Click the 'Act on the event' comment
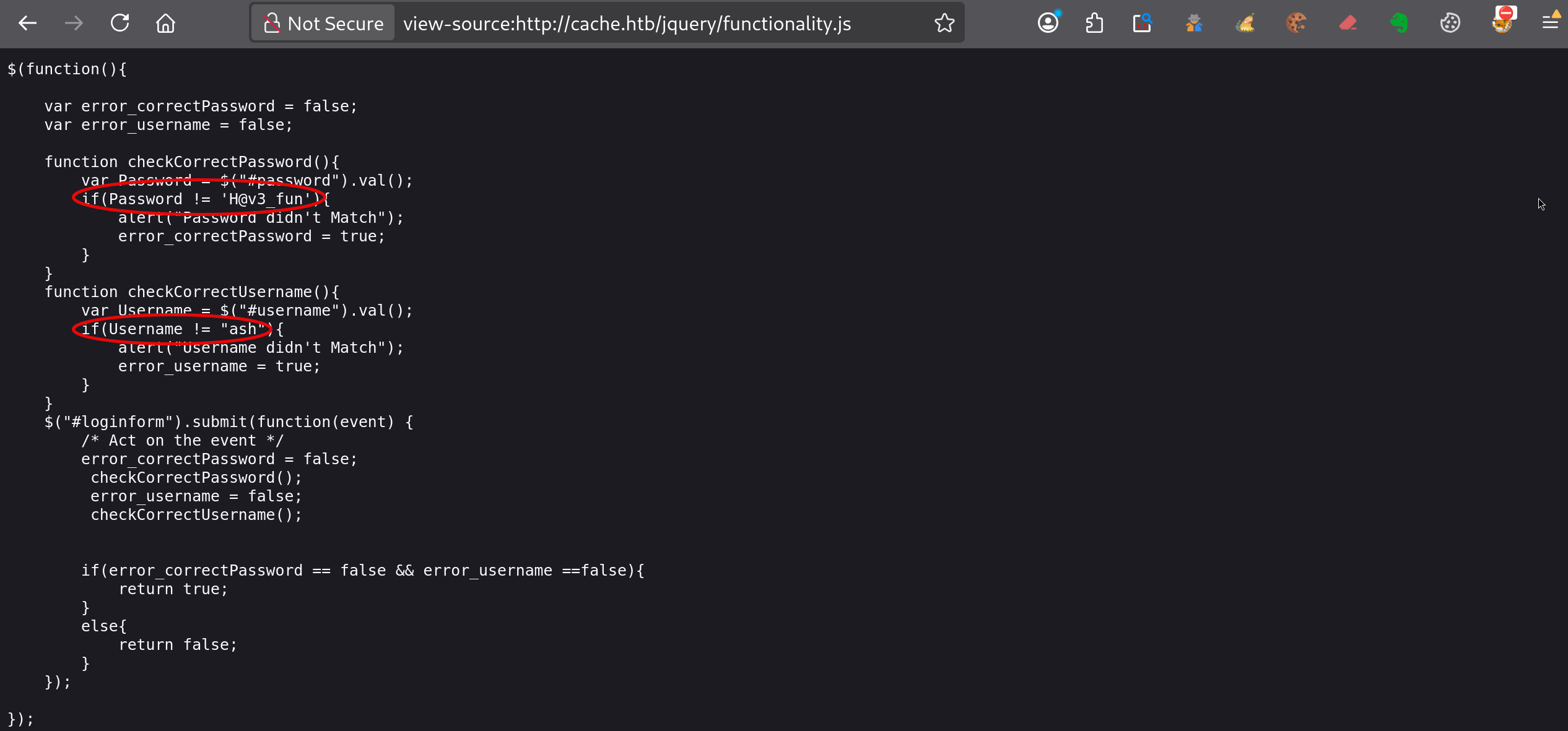This screenshot has height=731, width=1568. coord(183,441)
